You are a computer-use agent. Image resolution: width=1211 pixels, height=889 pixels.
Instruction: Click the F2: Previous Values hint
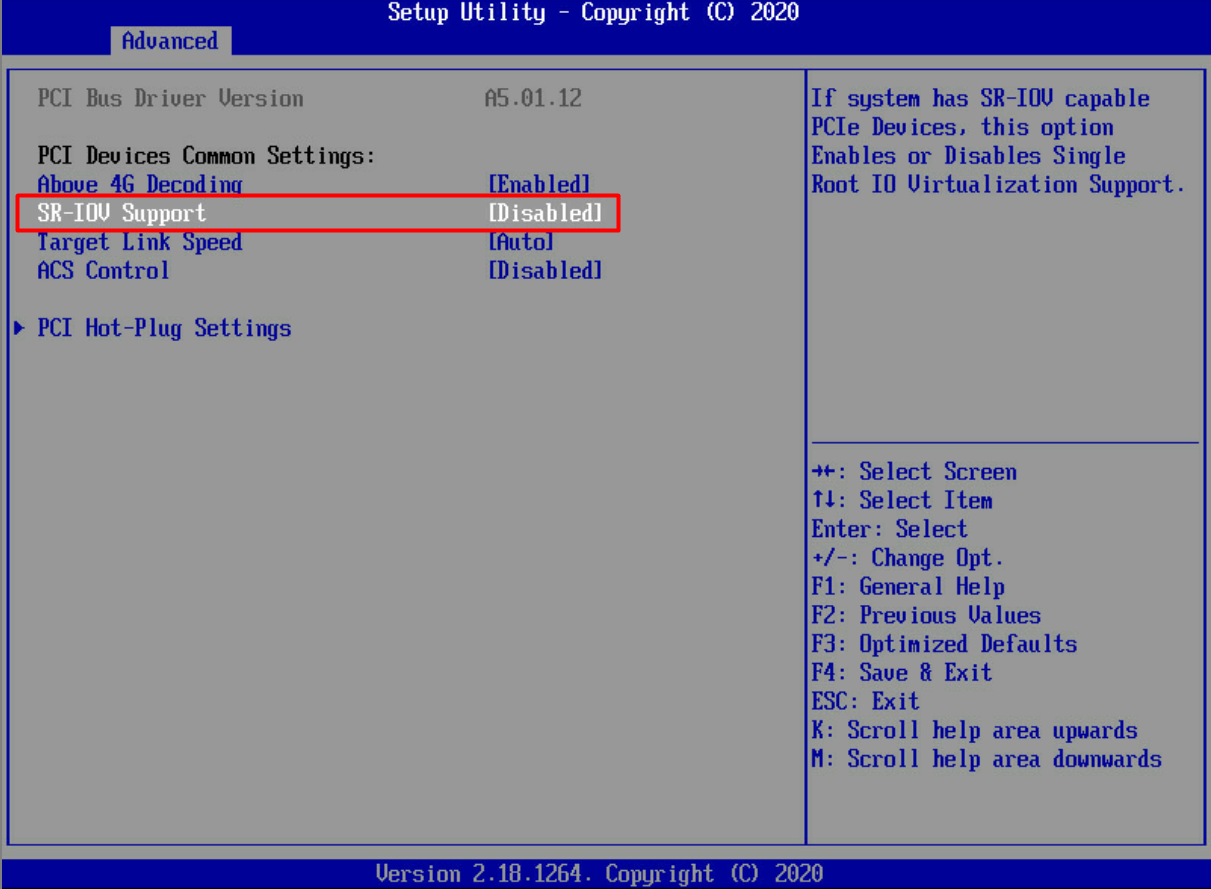926,615
